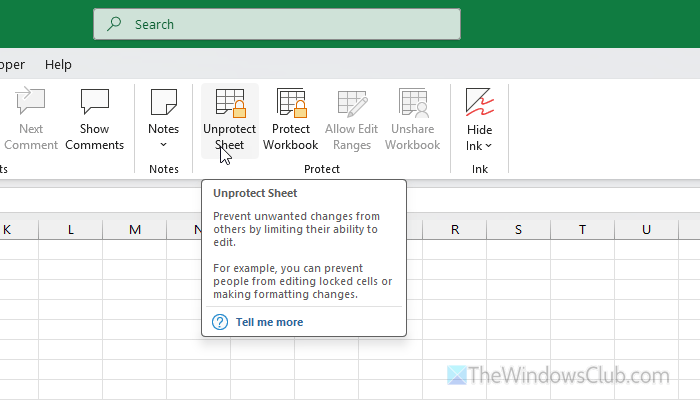Choose Unshare Workbook in Protect group
The image size is (700, 400).
click(412, 121)
